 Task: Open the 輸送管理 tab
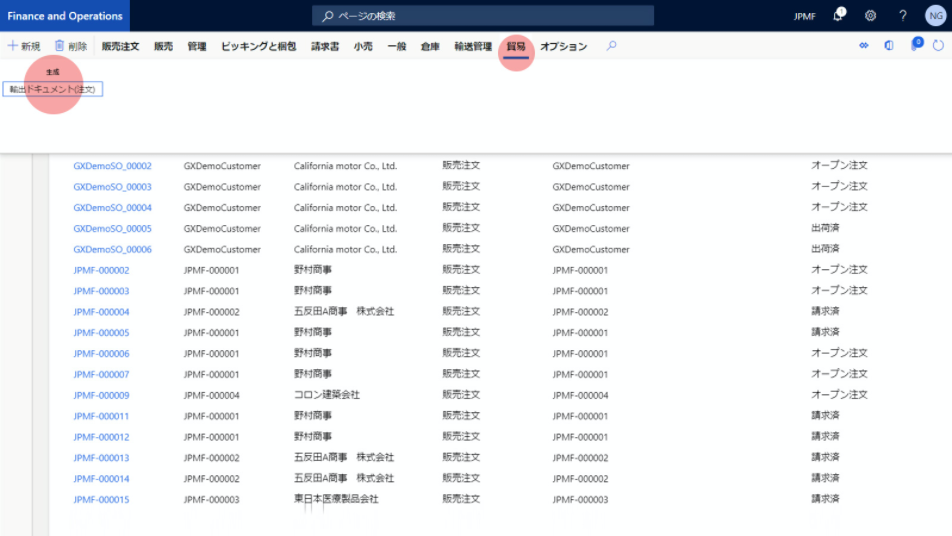coord(473,46)
